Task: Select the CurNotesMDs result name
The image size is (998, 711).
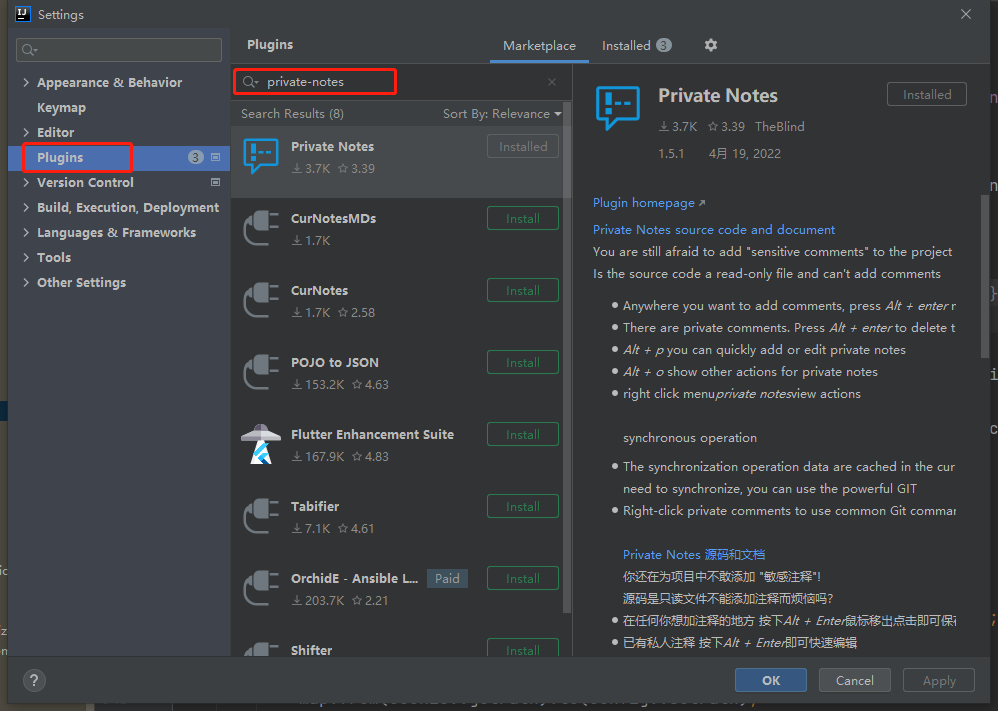Action: 334,218
